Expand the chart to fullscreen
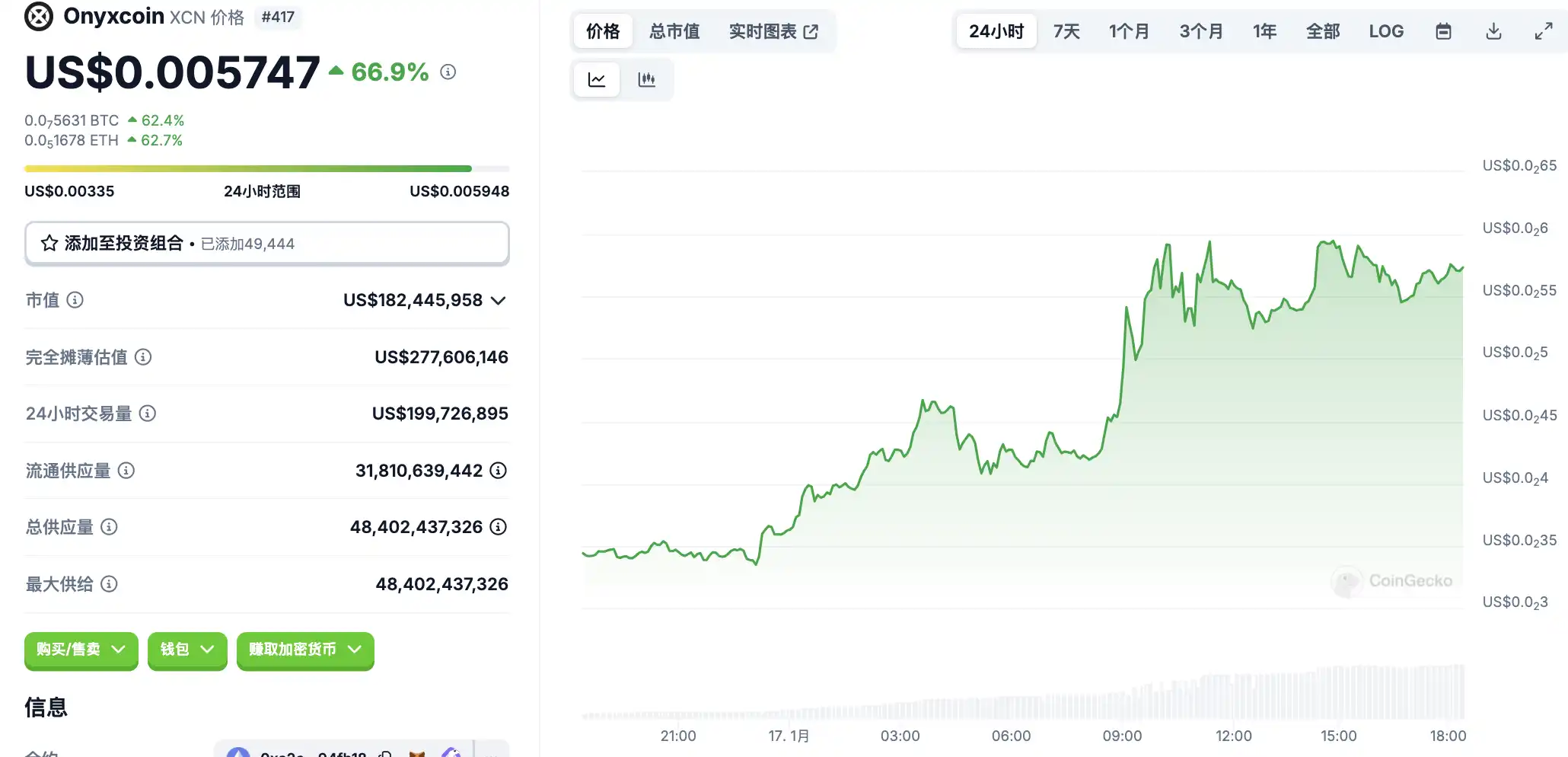Viewport: 1568px width, 757px height. pyautogui.click(x=1543, y=31)
